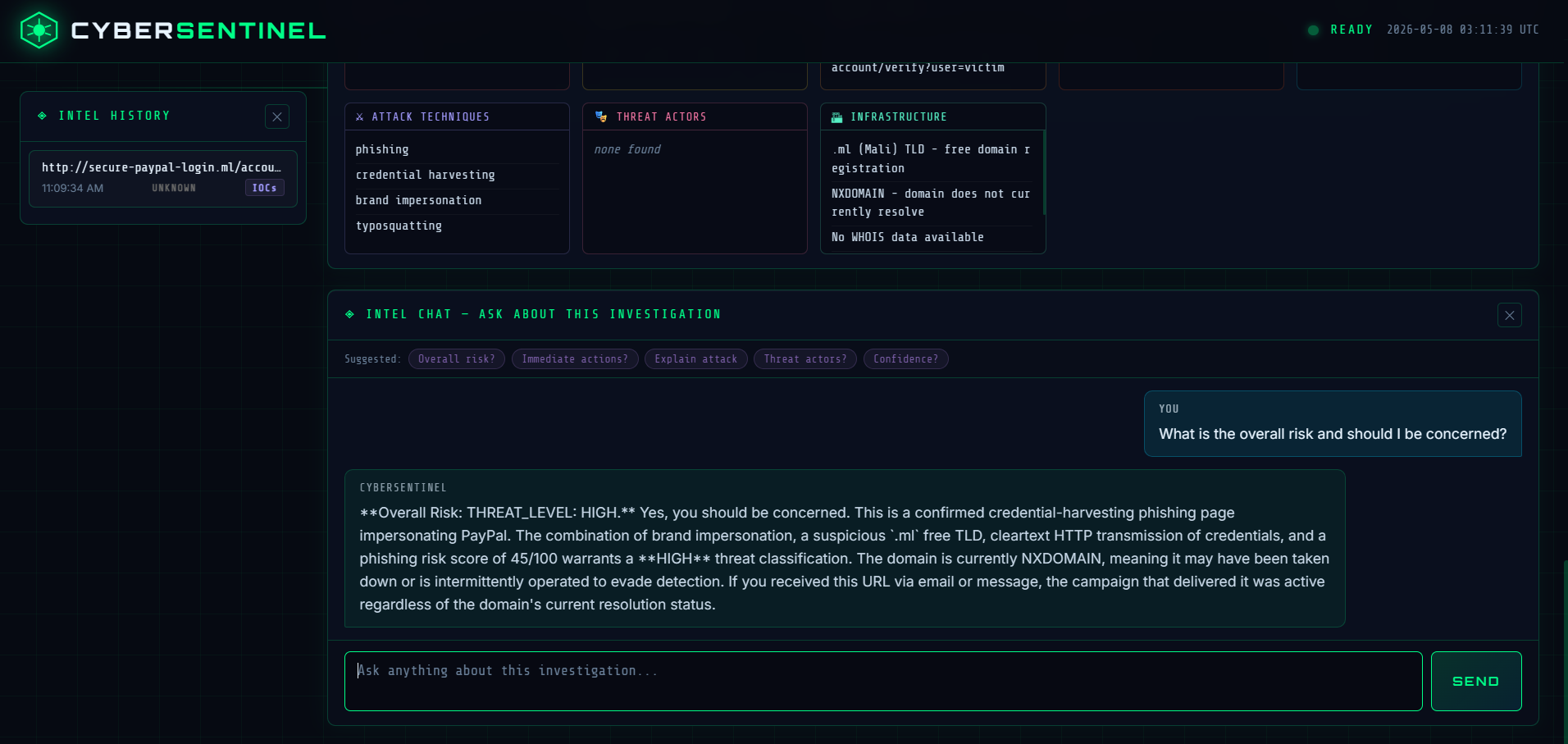Choose the Immediate actions? suggestion
This screenshot has width=1568, height=744.
575,359
